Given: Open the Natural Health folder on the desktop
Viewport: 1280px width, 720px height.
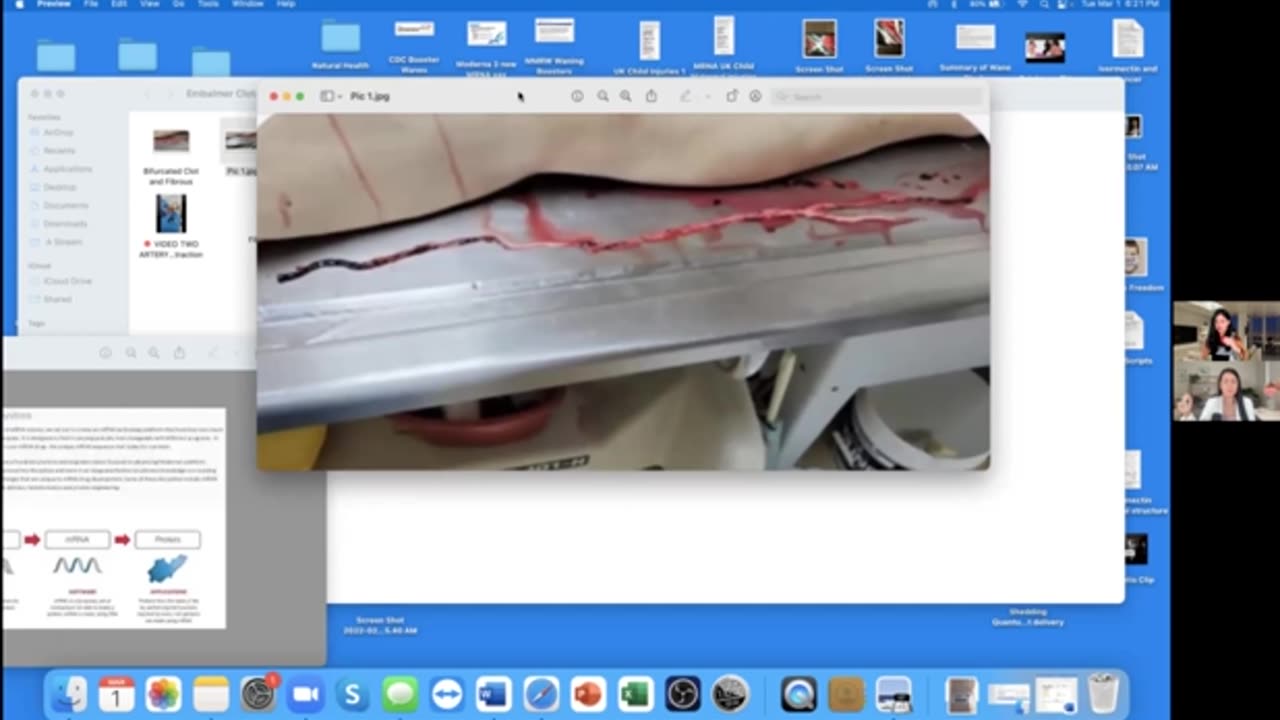Looking at the screenshot, I should [x=340, y=37].
